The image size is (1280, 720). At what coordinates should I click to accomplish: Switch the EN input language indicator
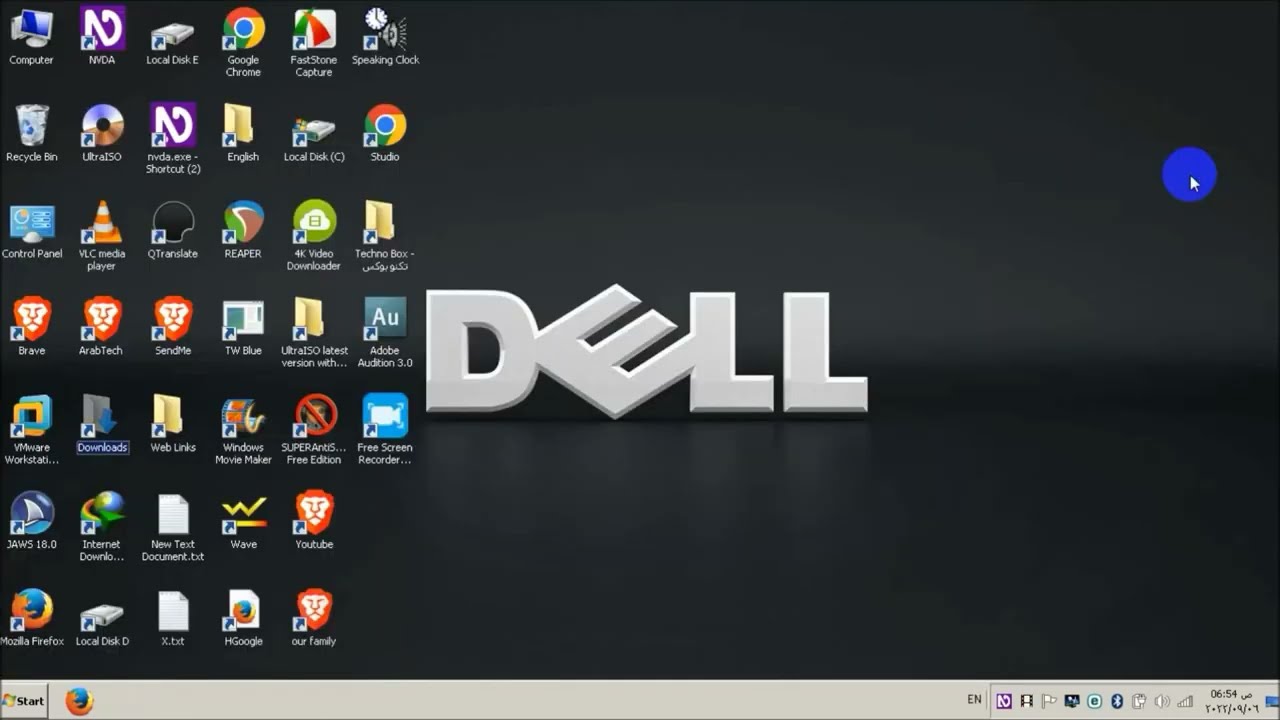tap(974, 700)
